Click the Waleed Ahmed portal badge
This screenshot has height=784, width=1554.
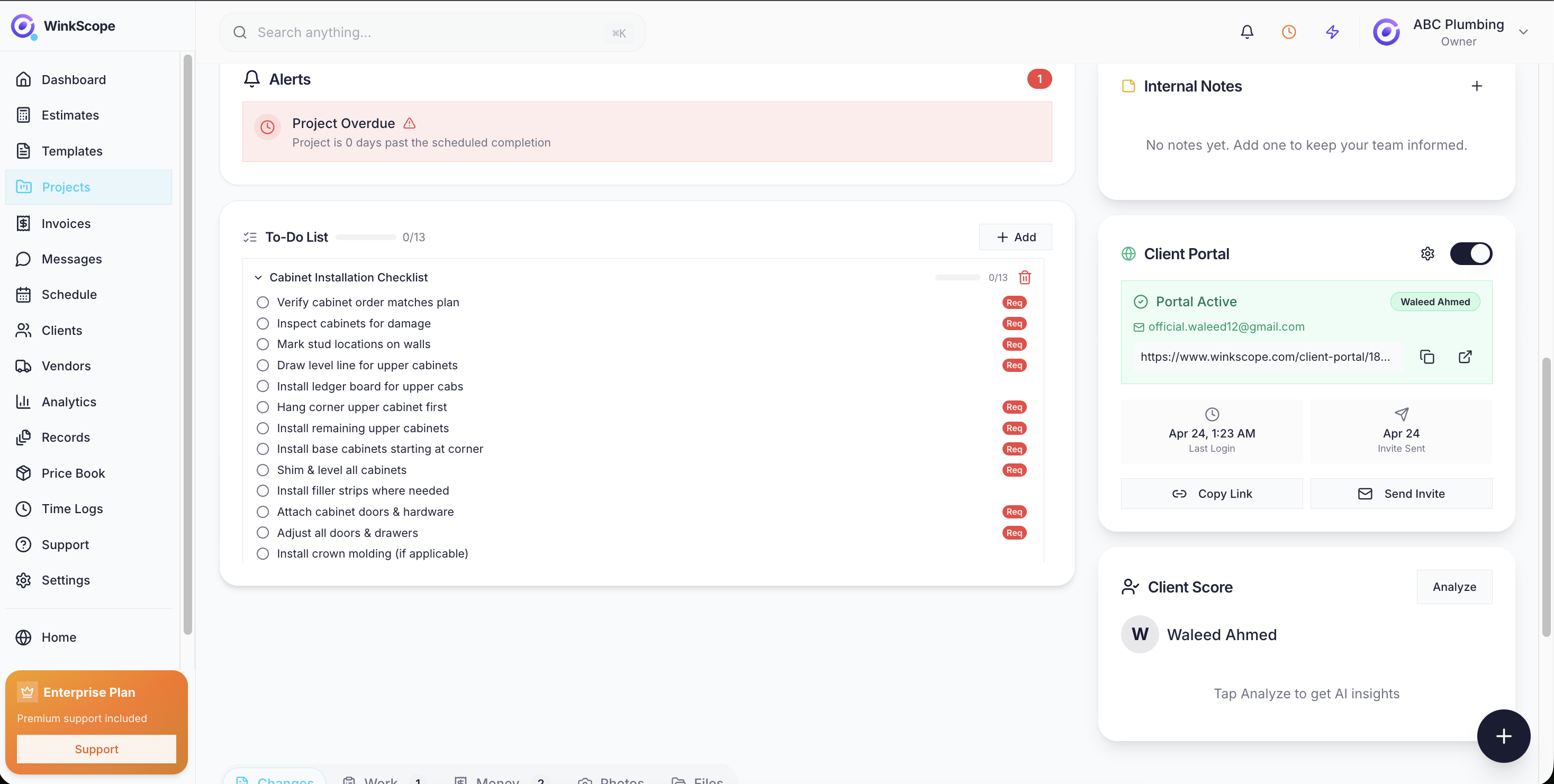tap(1434, 302)
